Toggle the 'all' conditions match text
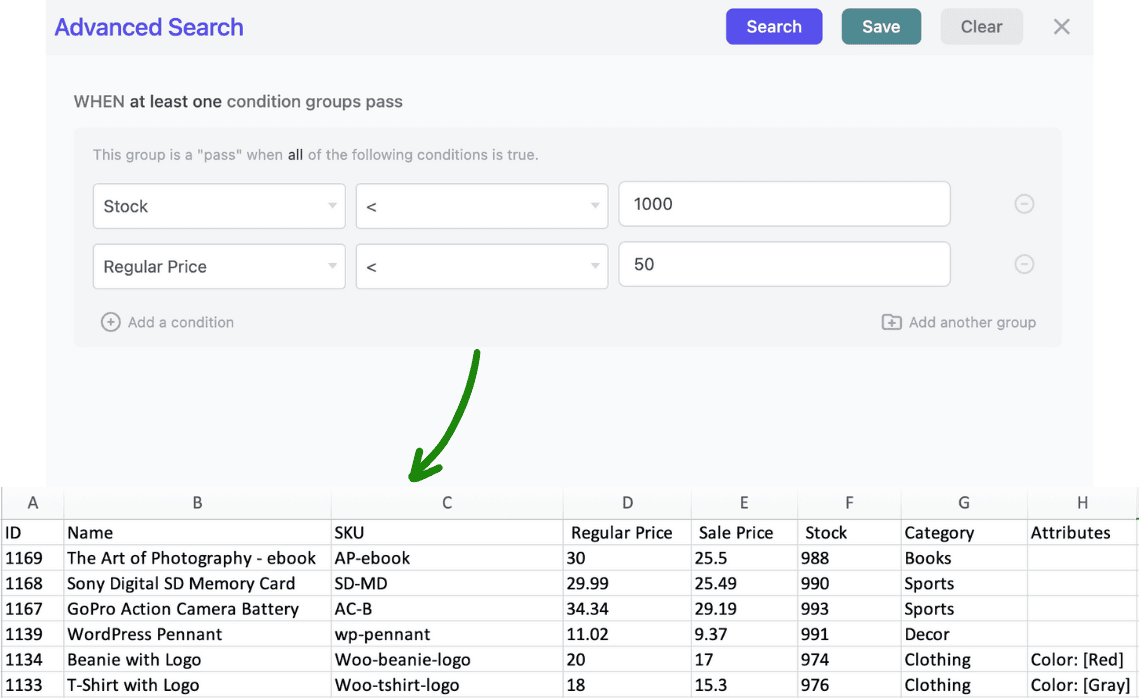The height and width of the screenshot is (698, 1139). click(x=295, y=155)
